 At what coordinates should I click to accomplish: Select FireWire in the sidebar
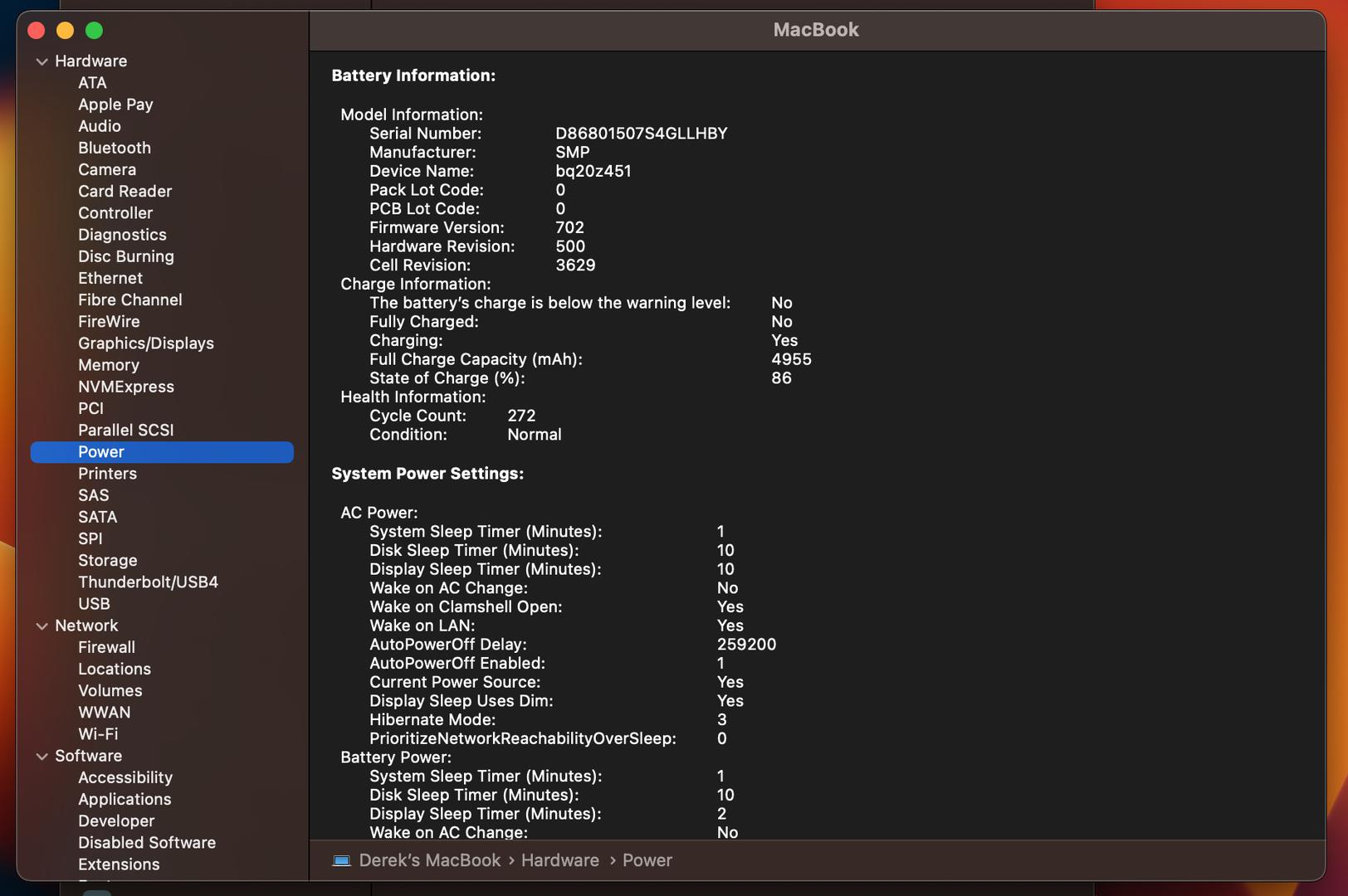[x=109, y=321]
